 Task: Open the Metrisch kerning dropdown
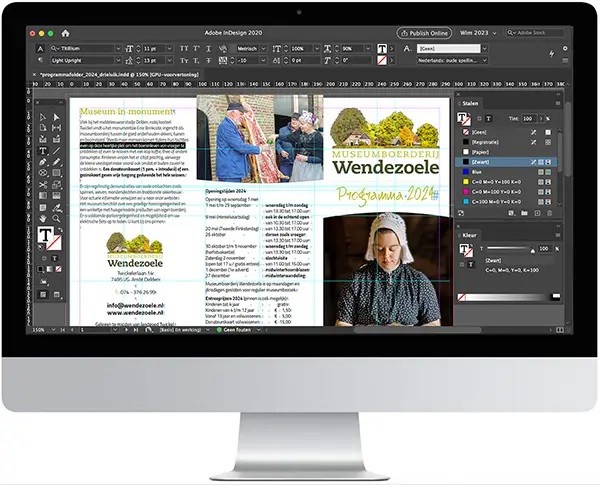(x=263, y=49)
